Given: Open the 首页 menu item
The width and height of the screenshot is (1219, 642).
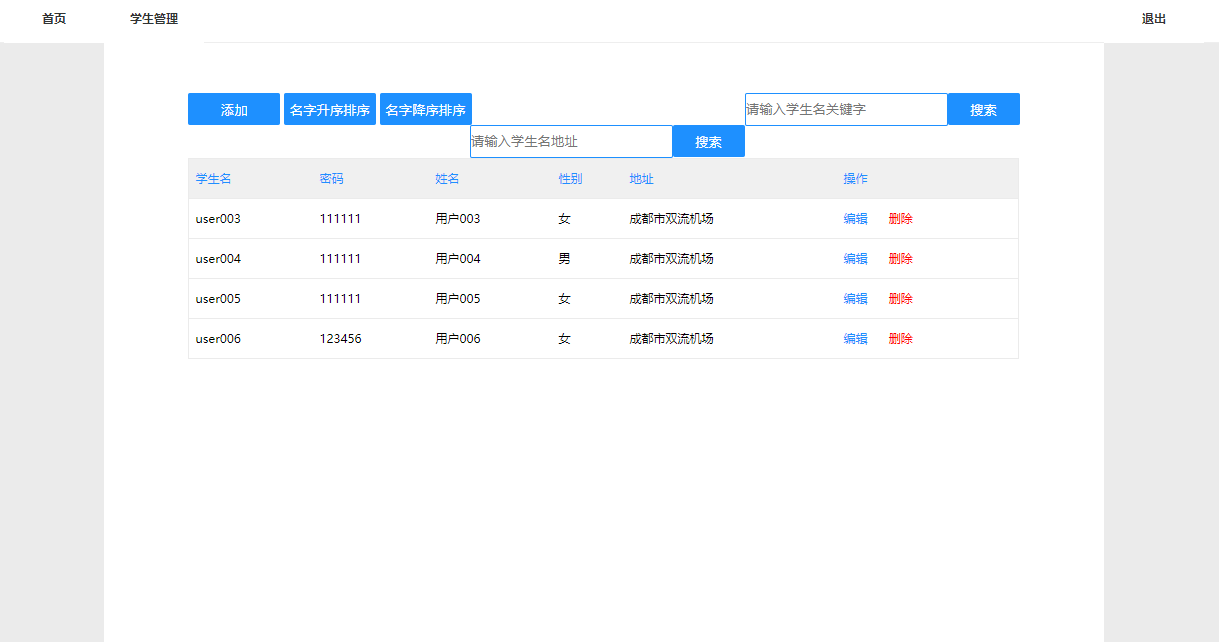Looking at the screenshot, I should 52,18.
